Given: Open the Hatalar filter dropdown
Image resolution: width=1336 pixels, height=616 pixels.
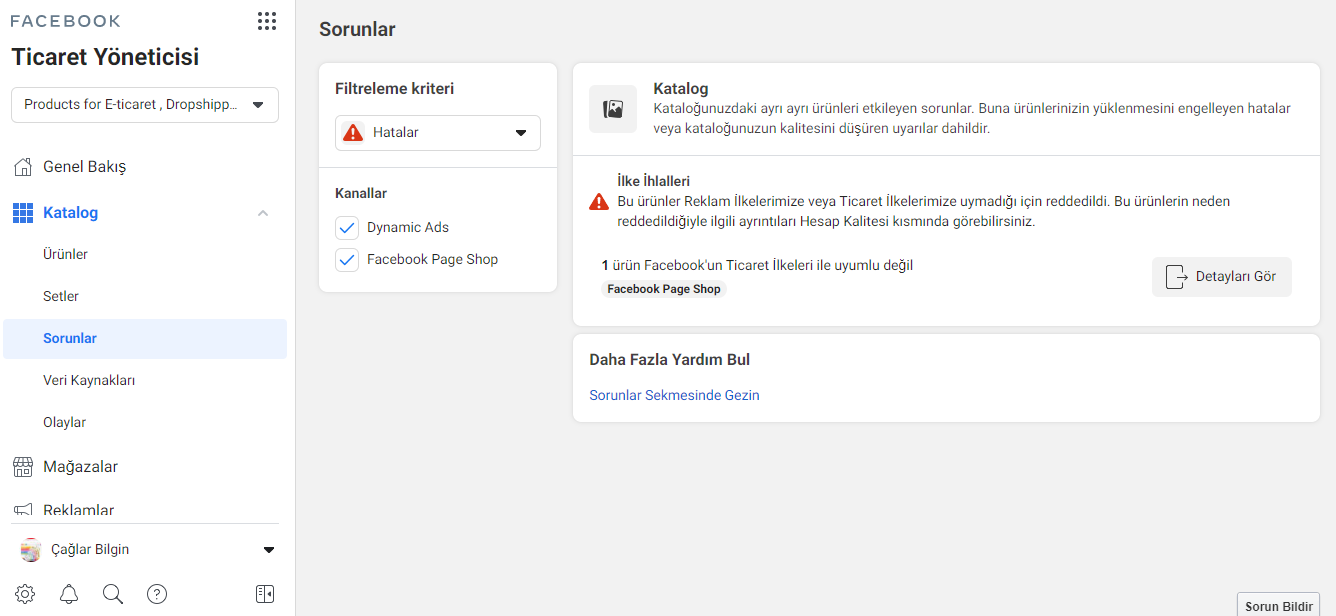Looking at the screenshot, I should [437, 133].
